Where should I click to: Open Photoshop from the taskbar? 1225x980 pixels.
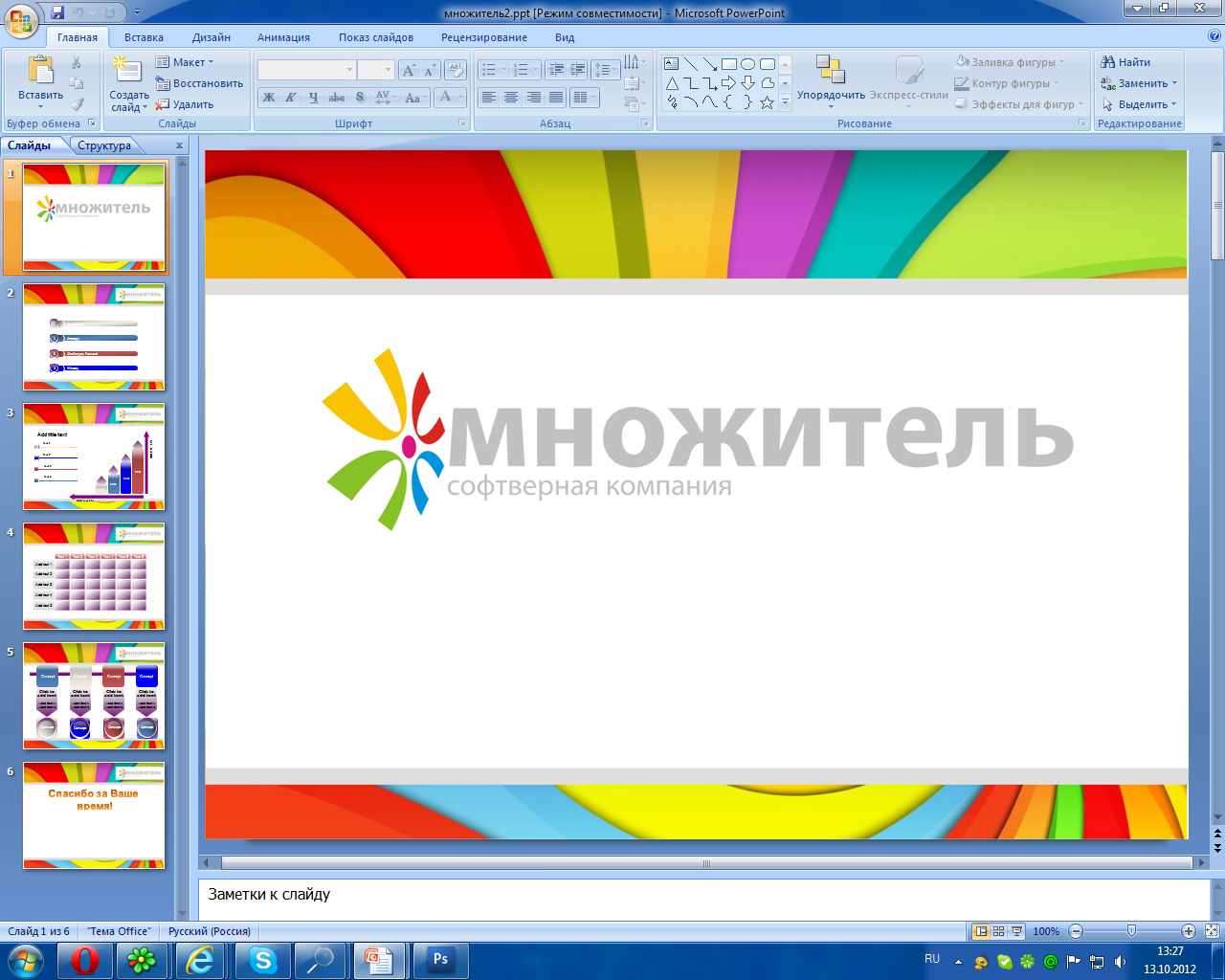tap(440, 960)
